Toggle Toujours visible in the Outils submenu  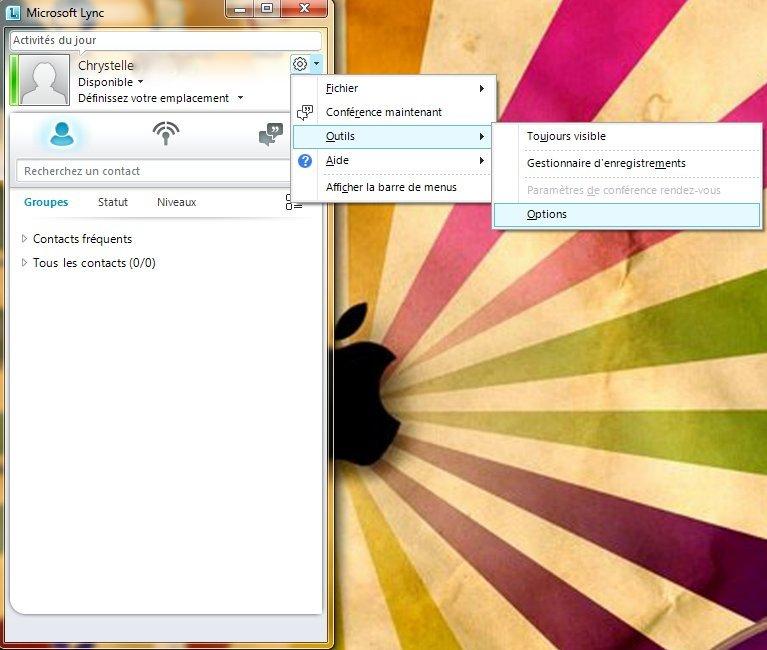627,136
